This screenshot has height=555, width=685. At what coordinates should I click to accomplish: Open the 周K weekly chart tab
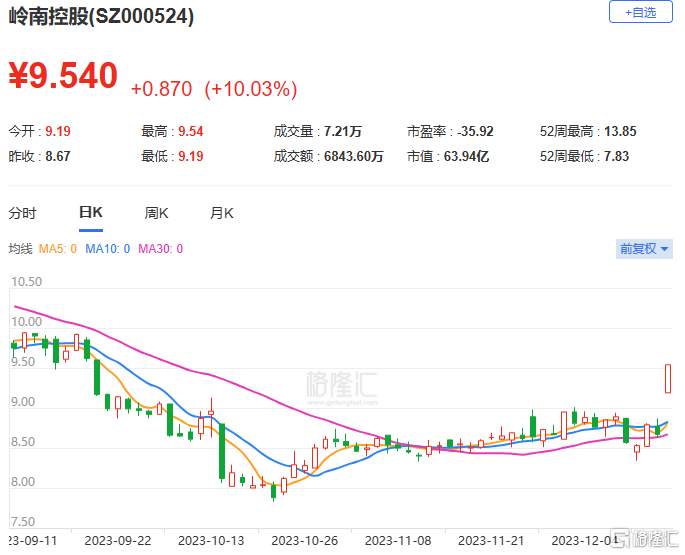click(x=156, y=213)
